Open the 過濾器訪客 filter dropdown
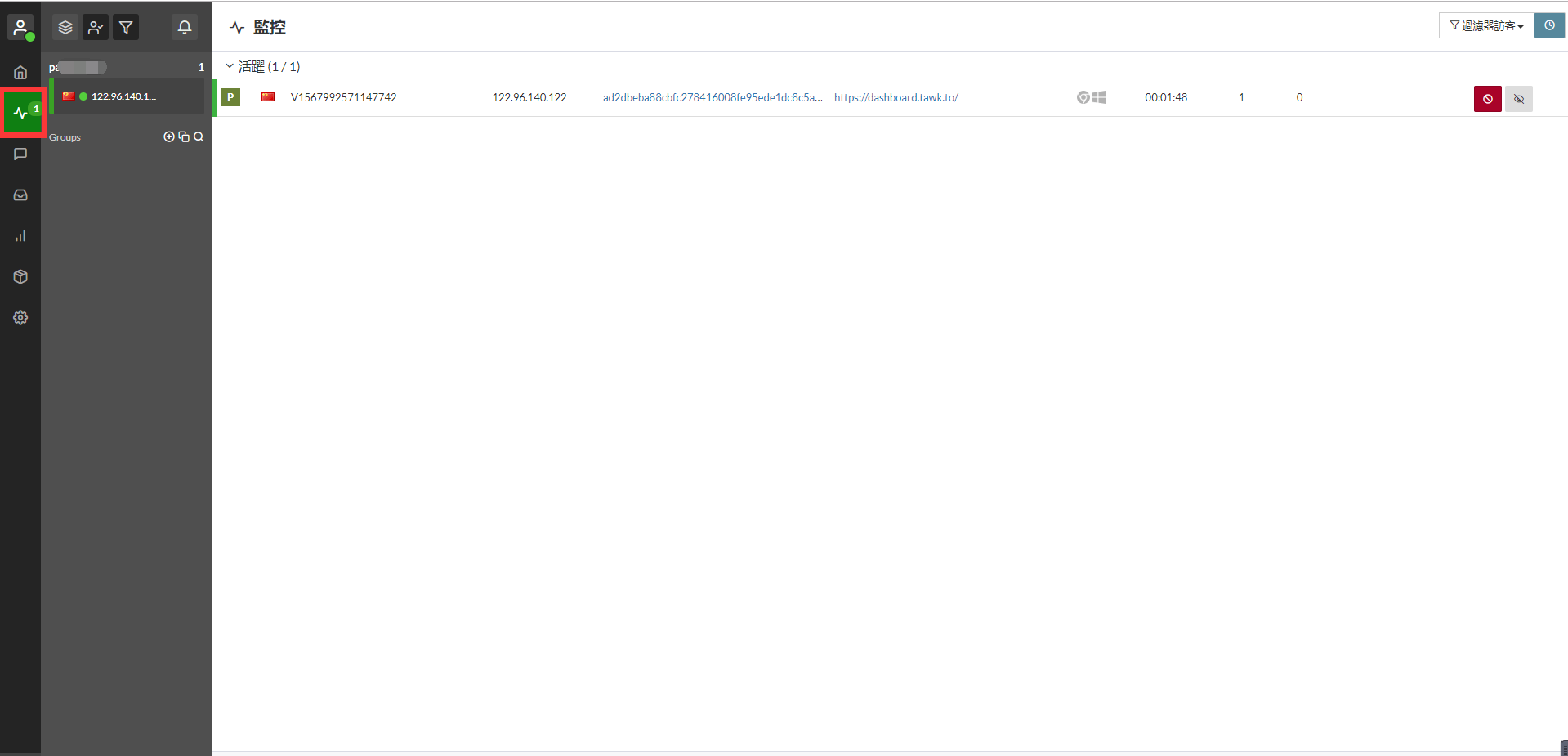1568x756 pixels. click(1485, 26)
